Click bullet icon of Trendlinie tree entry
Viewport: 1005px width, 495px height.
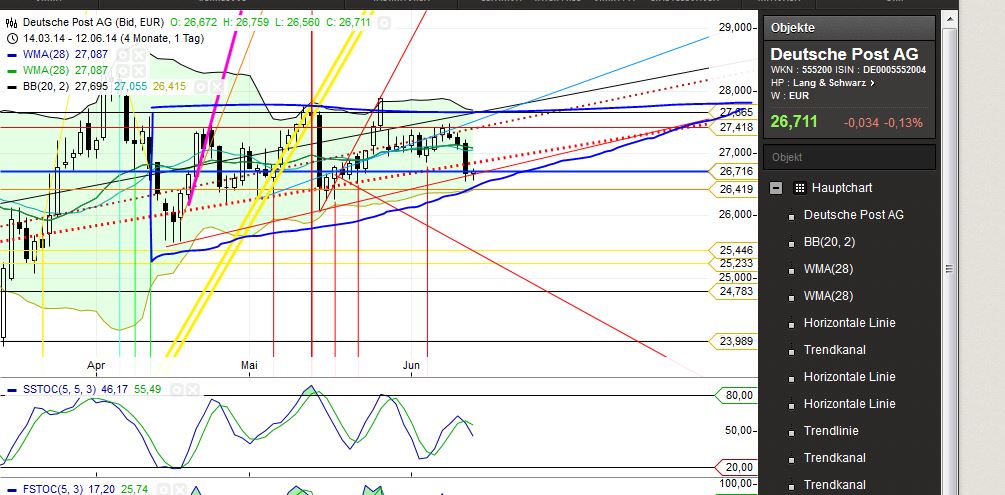point(791,432)
